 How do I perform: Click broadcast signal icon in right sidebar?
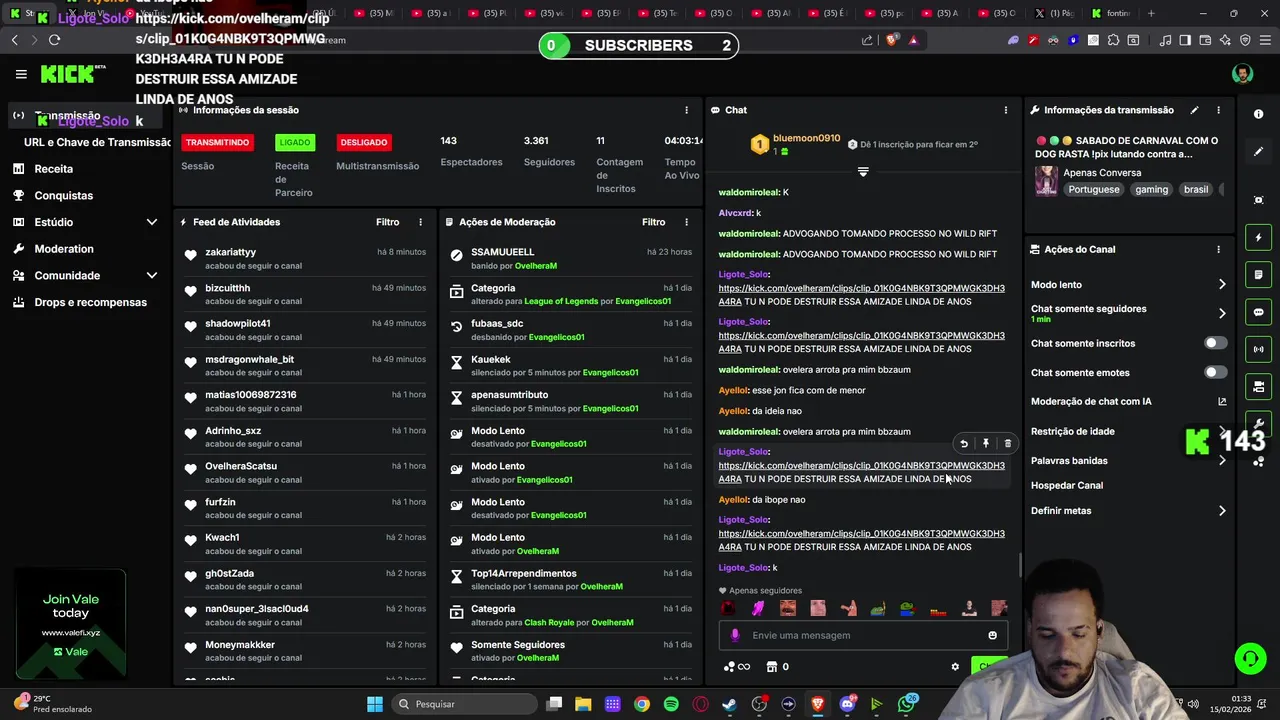1258,349
